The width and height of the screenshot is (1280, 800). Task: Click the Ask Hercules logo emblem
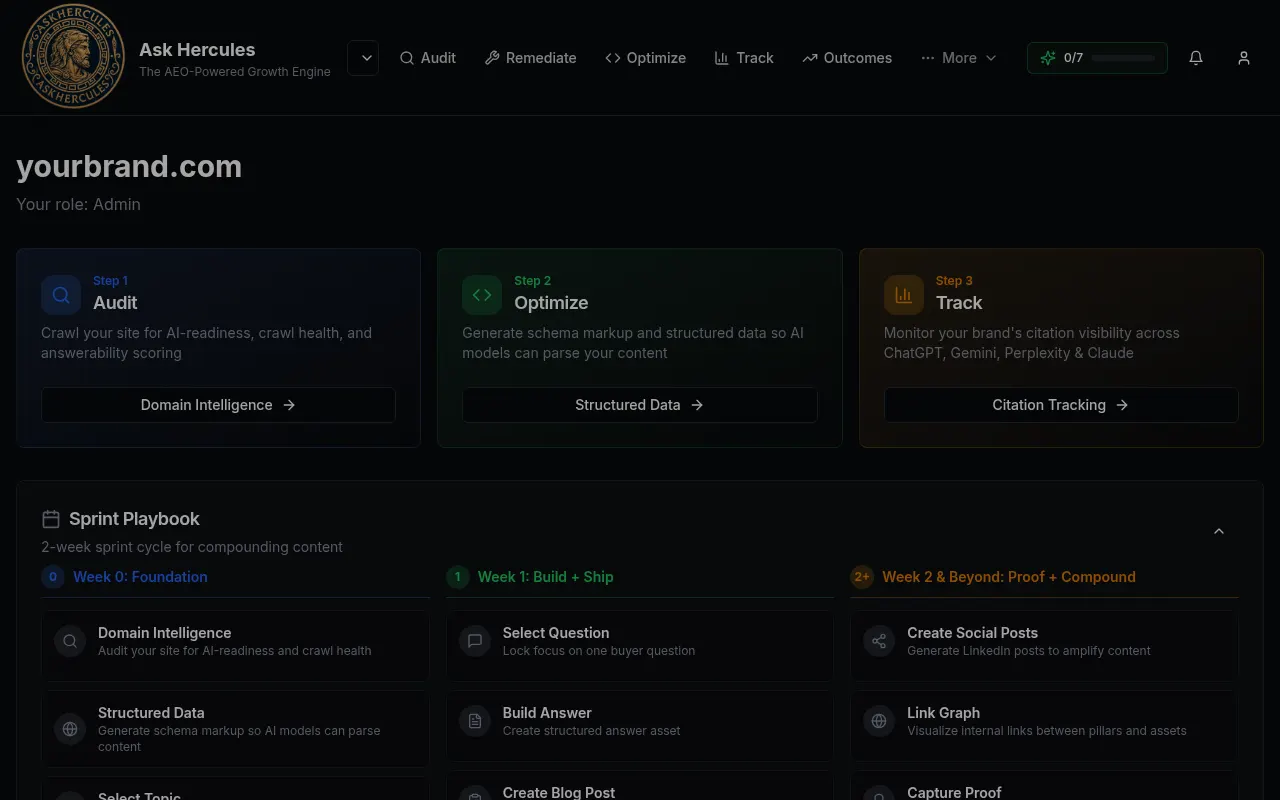click(73, 57)
